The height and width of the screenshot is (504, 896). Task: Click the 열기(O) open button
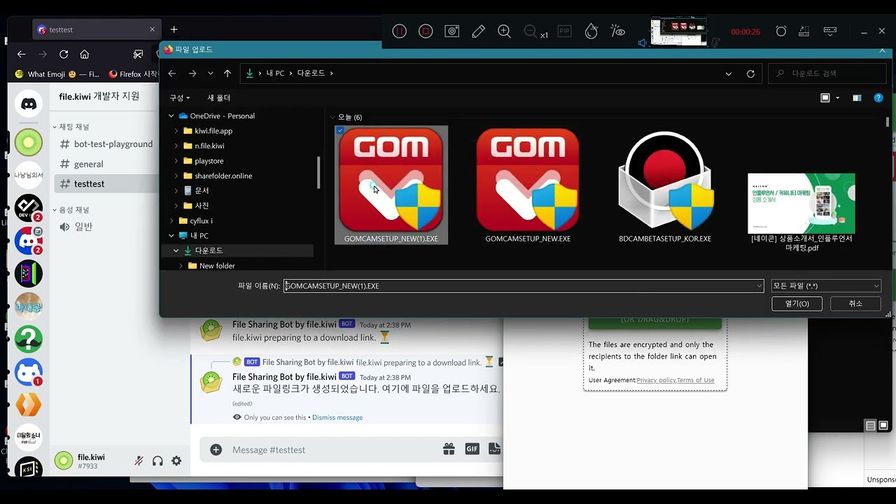(797, 303)
